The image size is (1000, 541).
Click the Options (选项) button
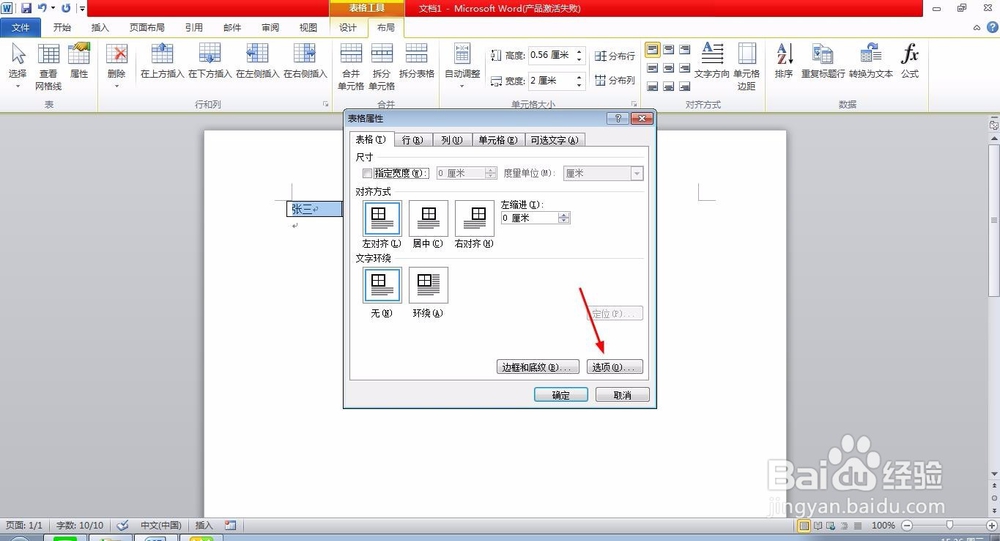tap(615, 367)
